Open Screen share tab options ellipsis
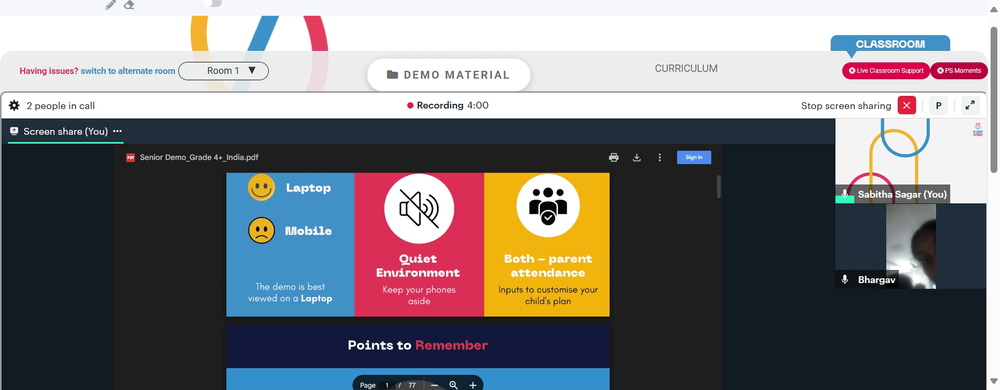This screenshot has height=390, width=1000. pyautogui.click(x=117, y=131)
